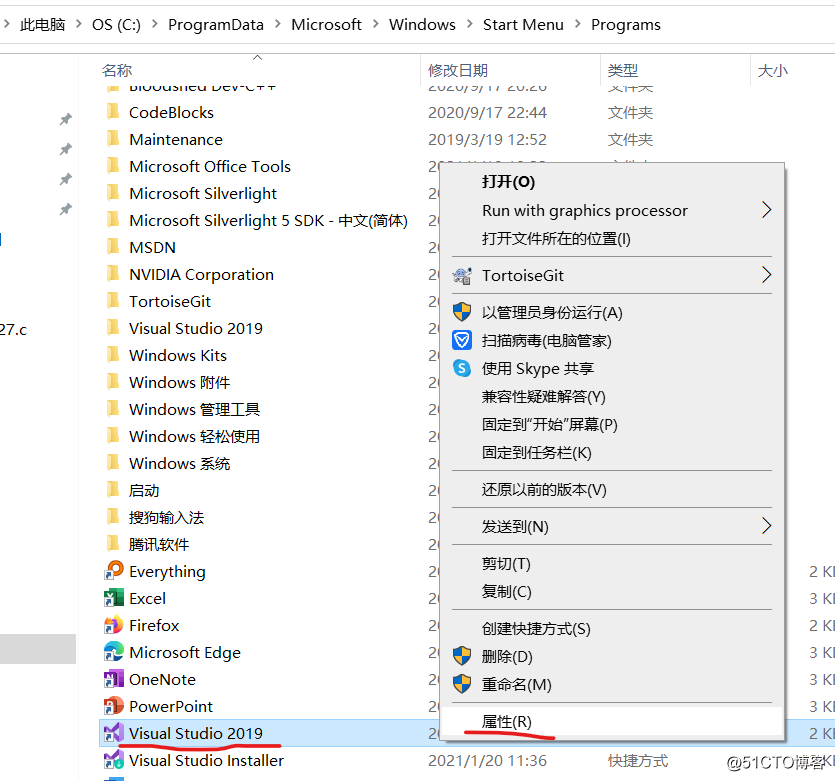Navigate to ProgramData breadcrumb segment
Screen dimensions: 835x781
tap(216, 24)
